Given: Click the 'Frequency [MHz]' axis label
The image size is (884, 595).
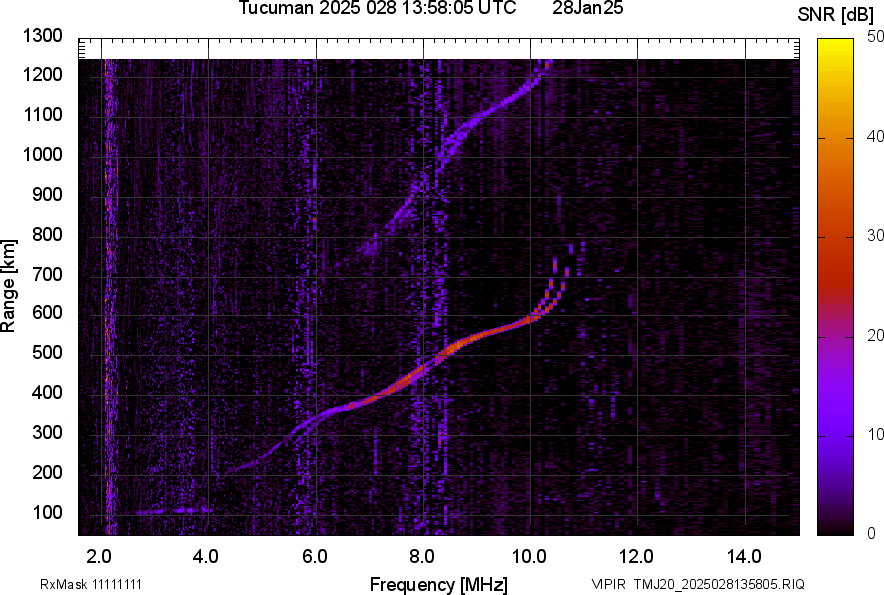Looking at the screenshot, I should (x=439, y=584).
